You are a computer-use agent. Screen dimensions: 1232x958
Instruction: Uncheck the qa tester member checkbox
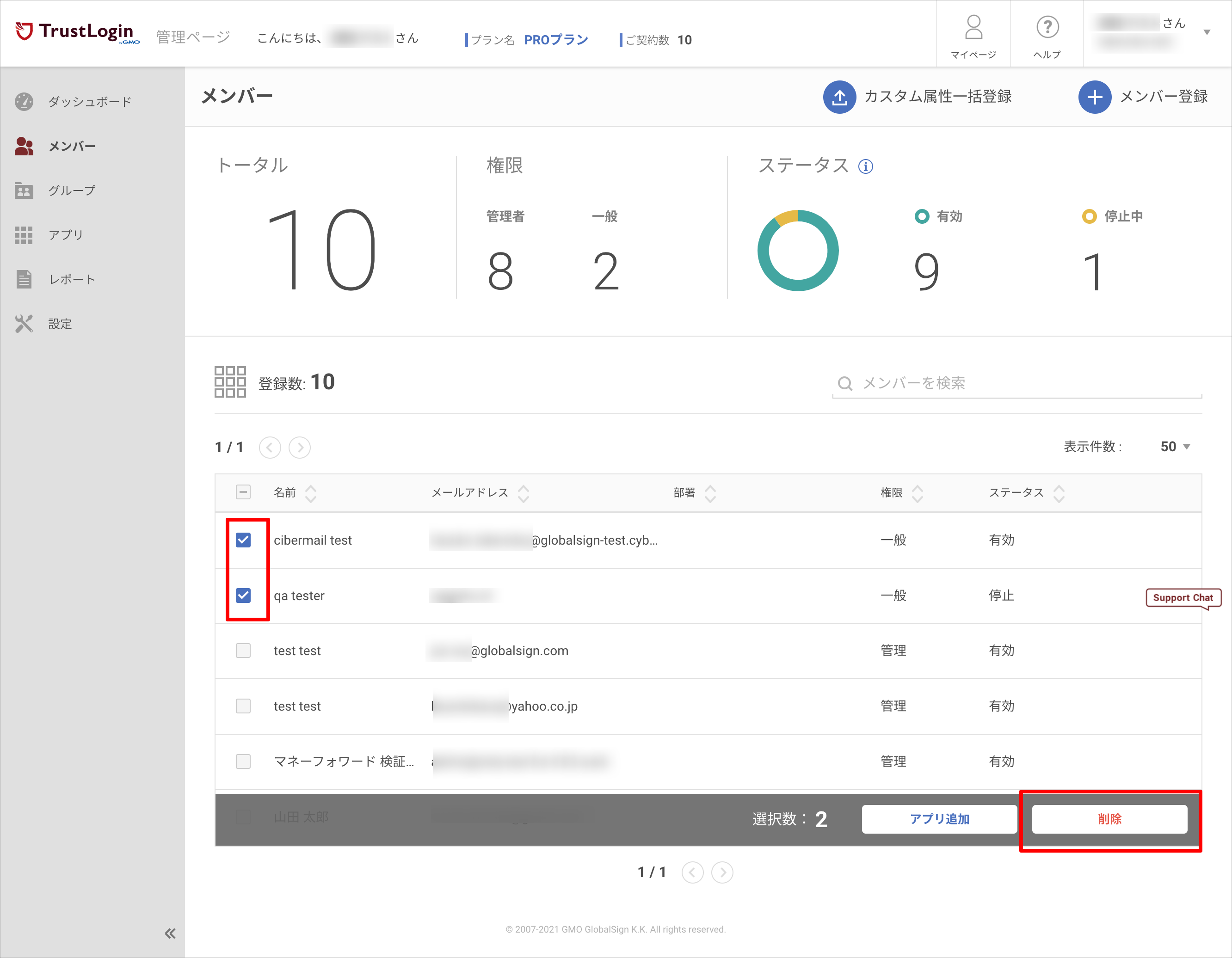243,596
